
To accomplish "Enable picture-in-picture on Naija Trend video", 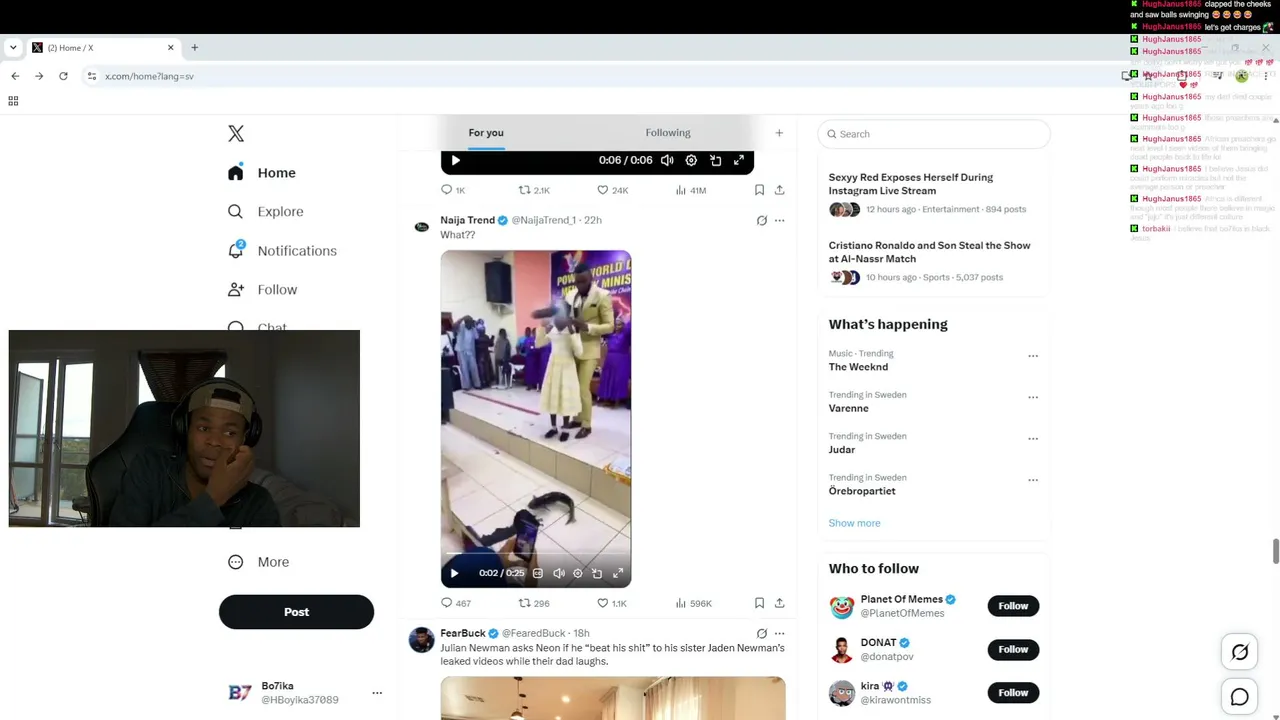I will tap(597, 573).
